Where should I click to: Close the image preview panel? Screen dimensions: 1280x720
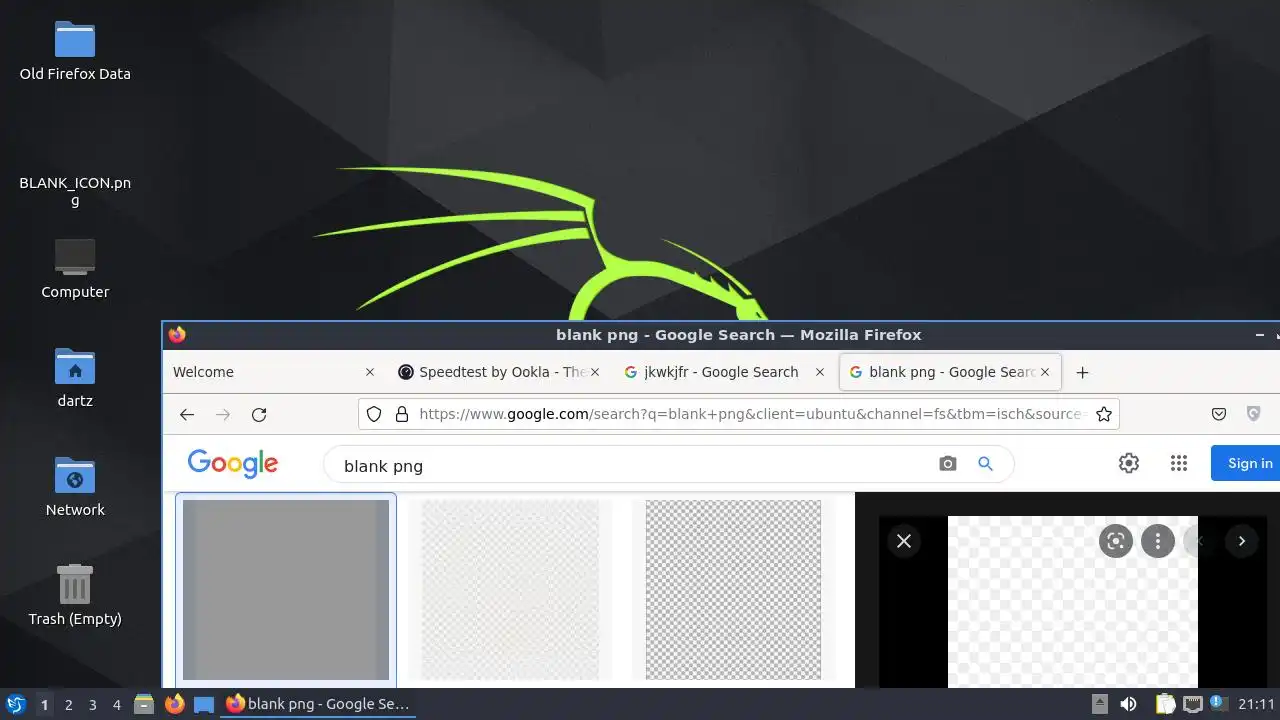[x=904, y=541]
